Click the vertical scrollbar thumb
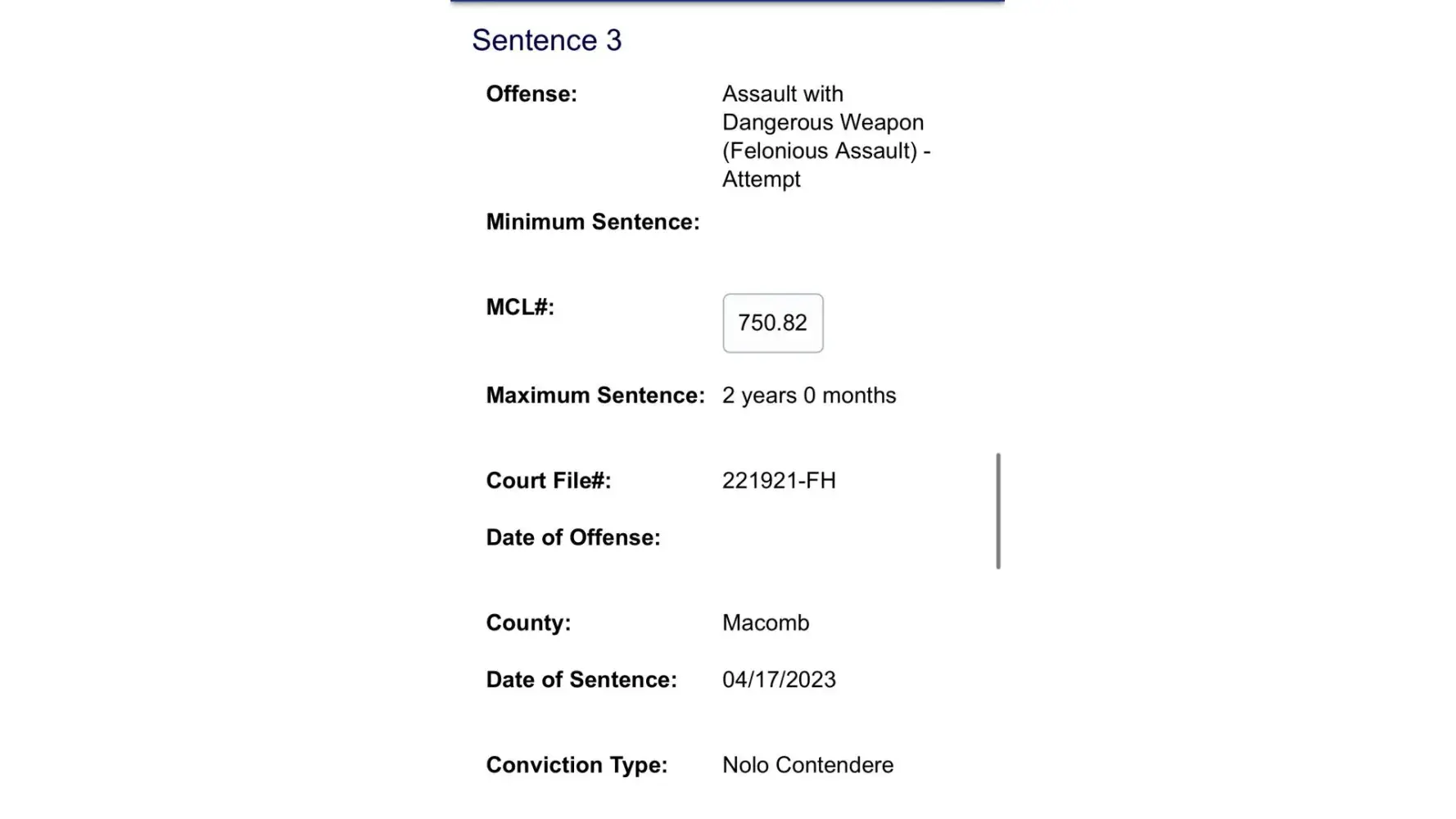The height and width of the screenshot is (819, 1456). coord(998,511)
